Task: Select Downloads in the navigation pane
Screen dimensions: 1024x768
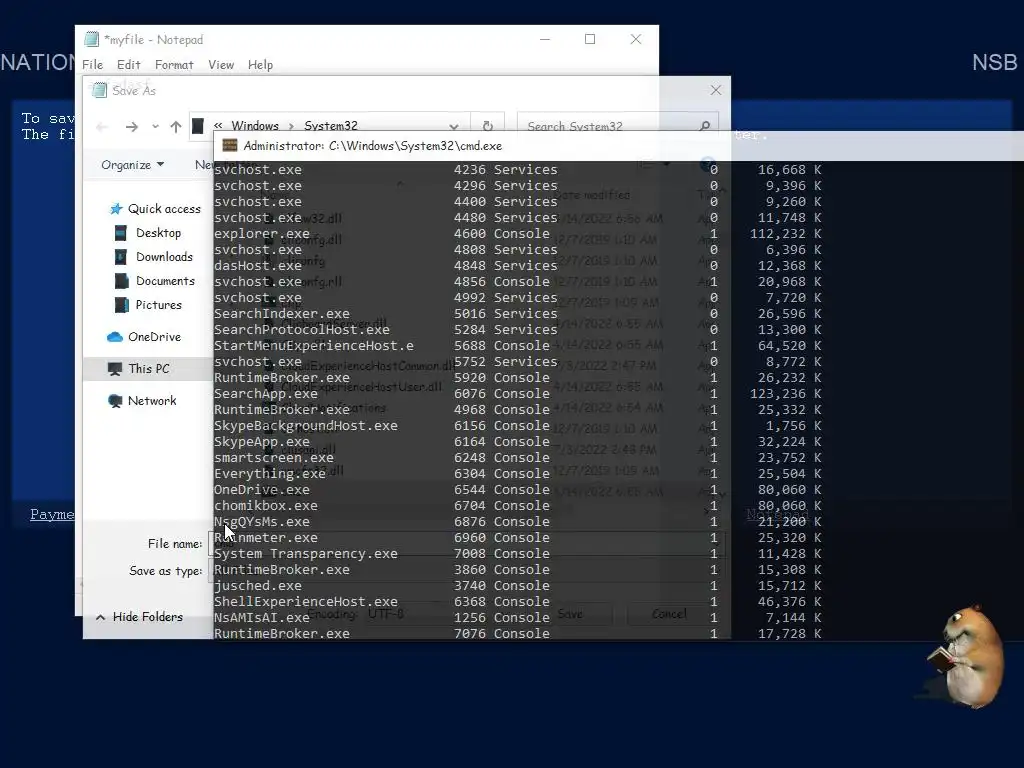Action: (x=164, y=257)
